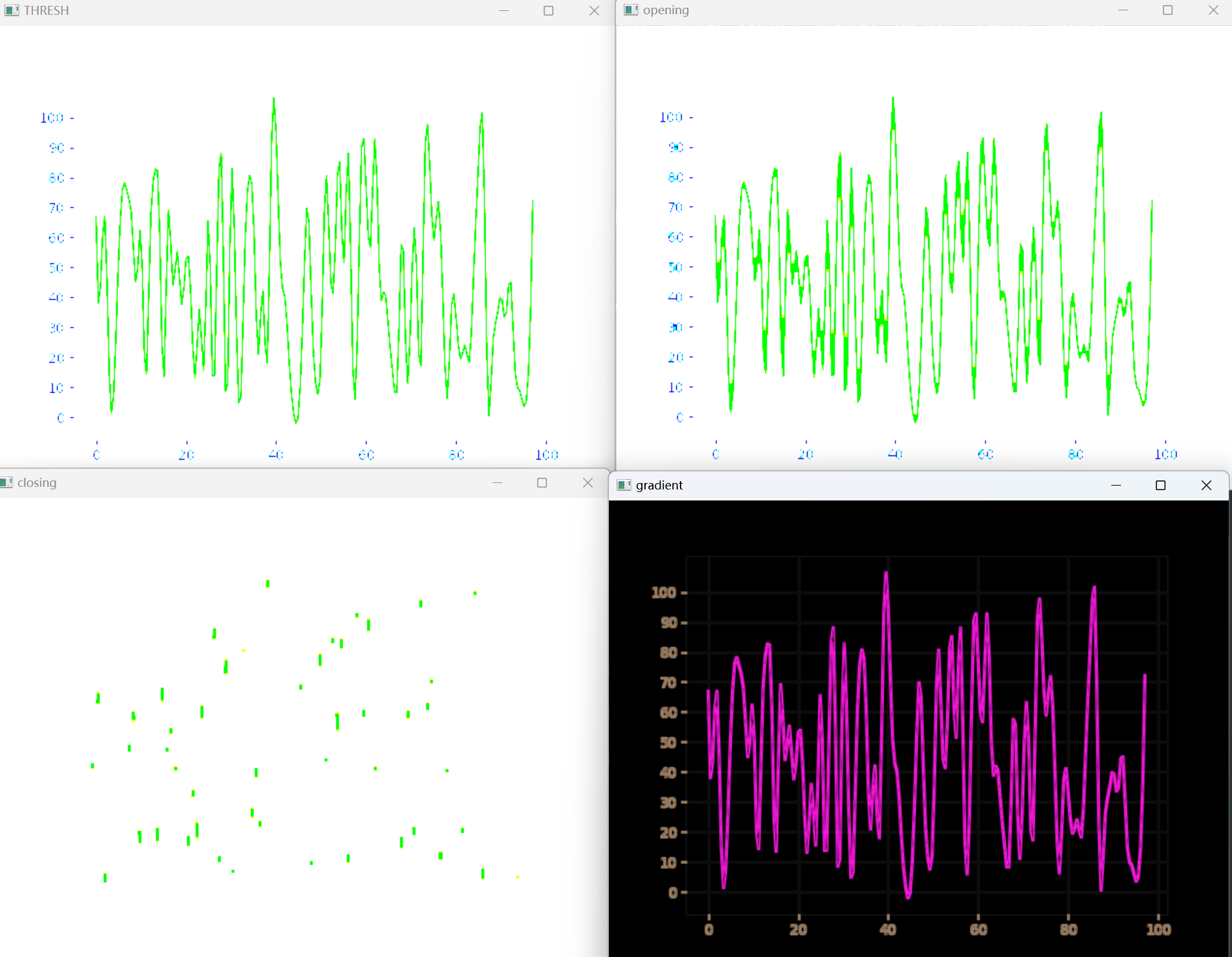Click the gradient window title text

point(659,485)
